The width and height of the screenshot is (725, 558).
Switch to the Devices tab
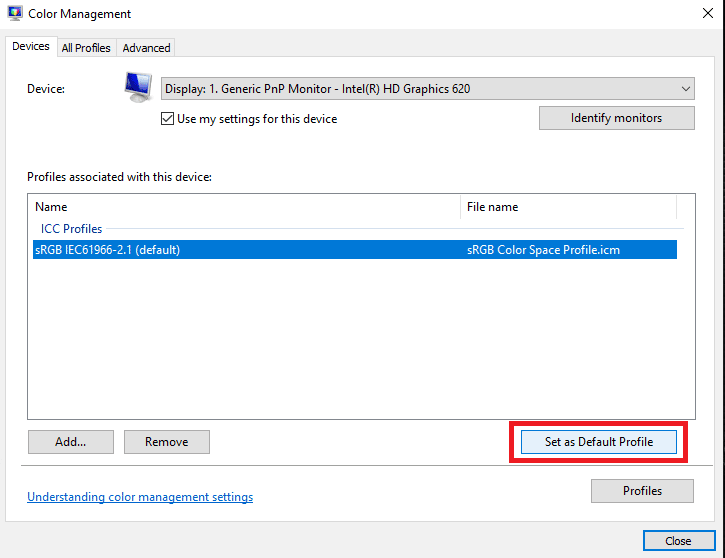pos(31,47)
